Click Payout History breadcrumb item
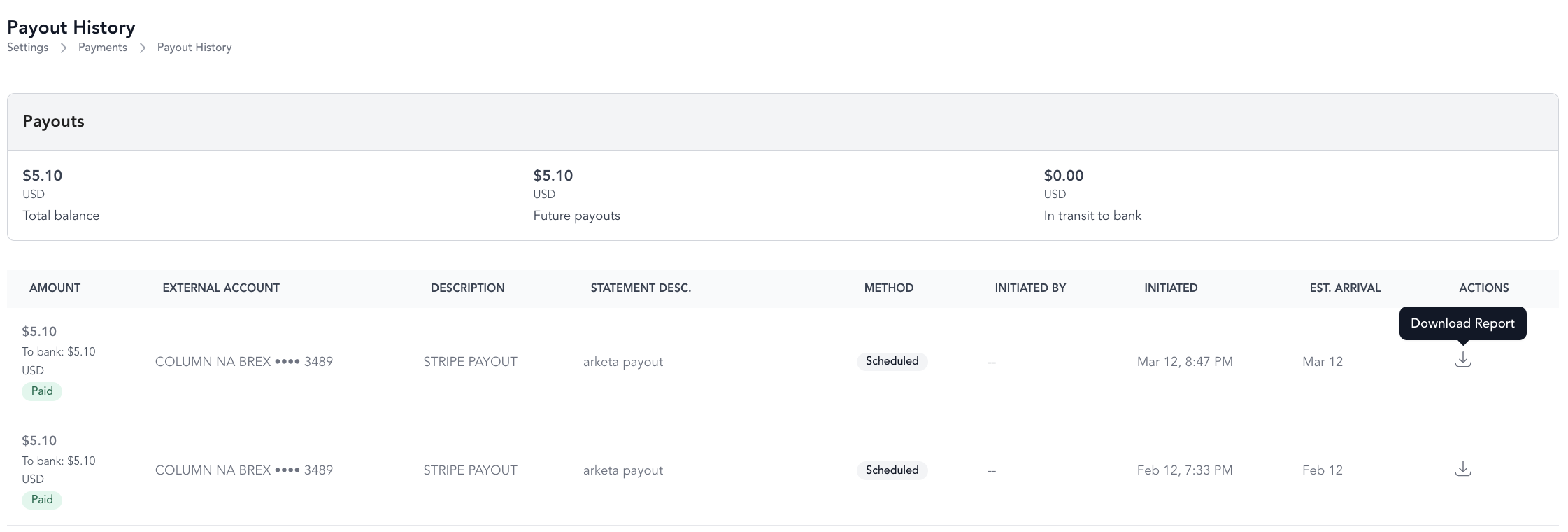The width and height of the screenshot is (1568, 532). click(194, 48)
